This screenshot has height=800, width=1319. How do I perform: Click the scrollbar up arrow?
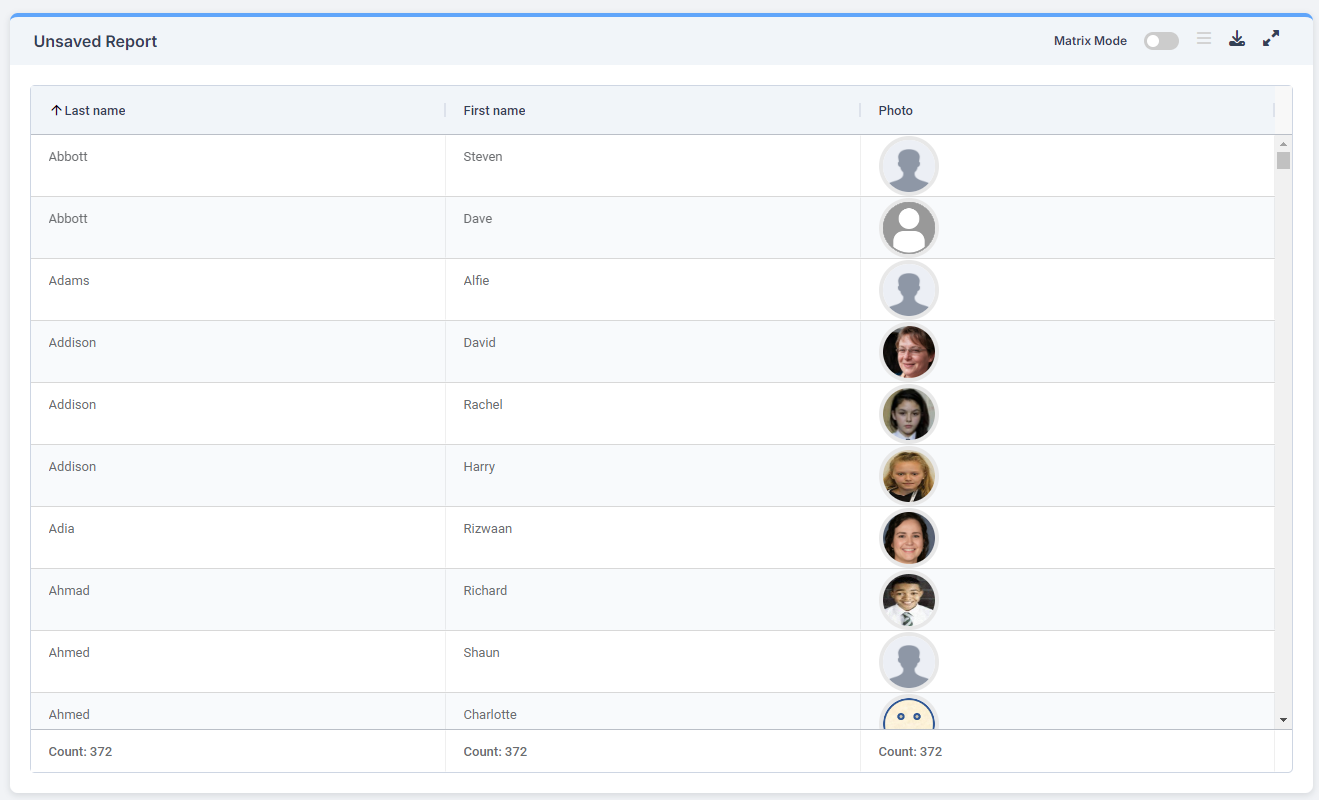coord(1283,144)
